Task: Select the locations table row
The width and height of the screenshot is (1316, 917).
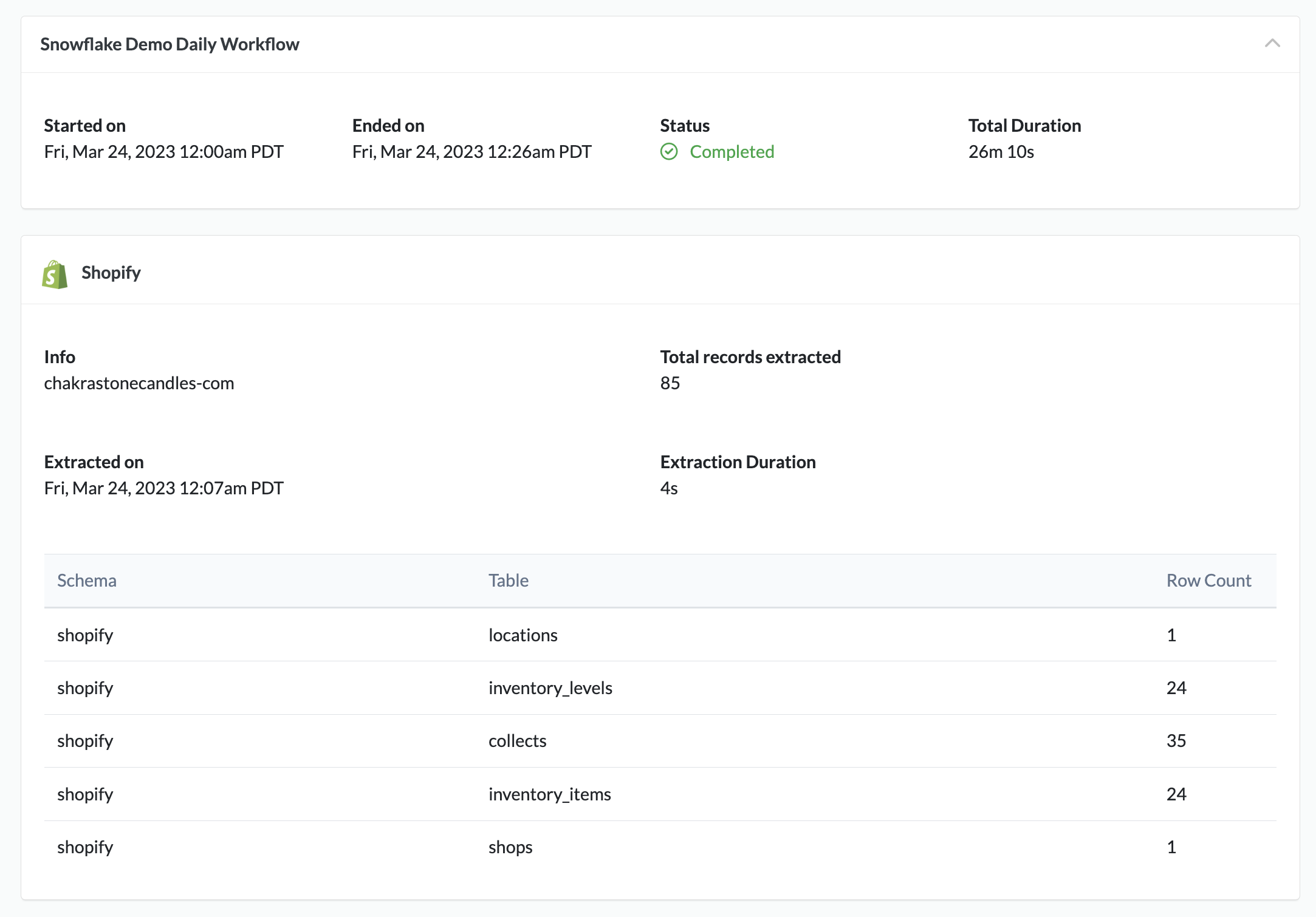Action: tap(660, 635)
